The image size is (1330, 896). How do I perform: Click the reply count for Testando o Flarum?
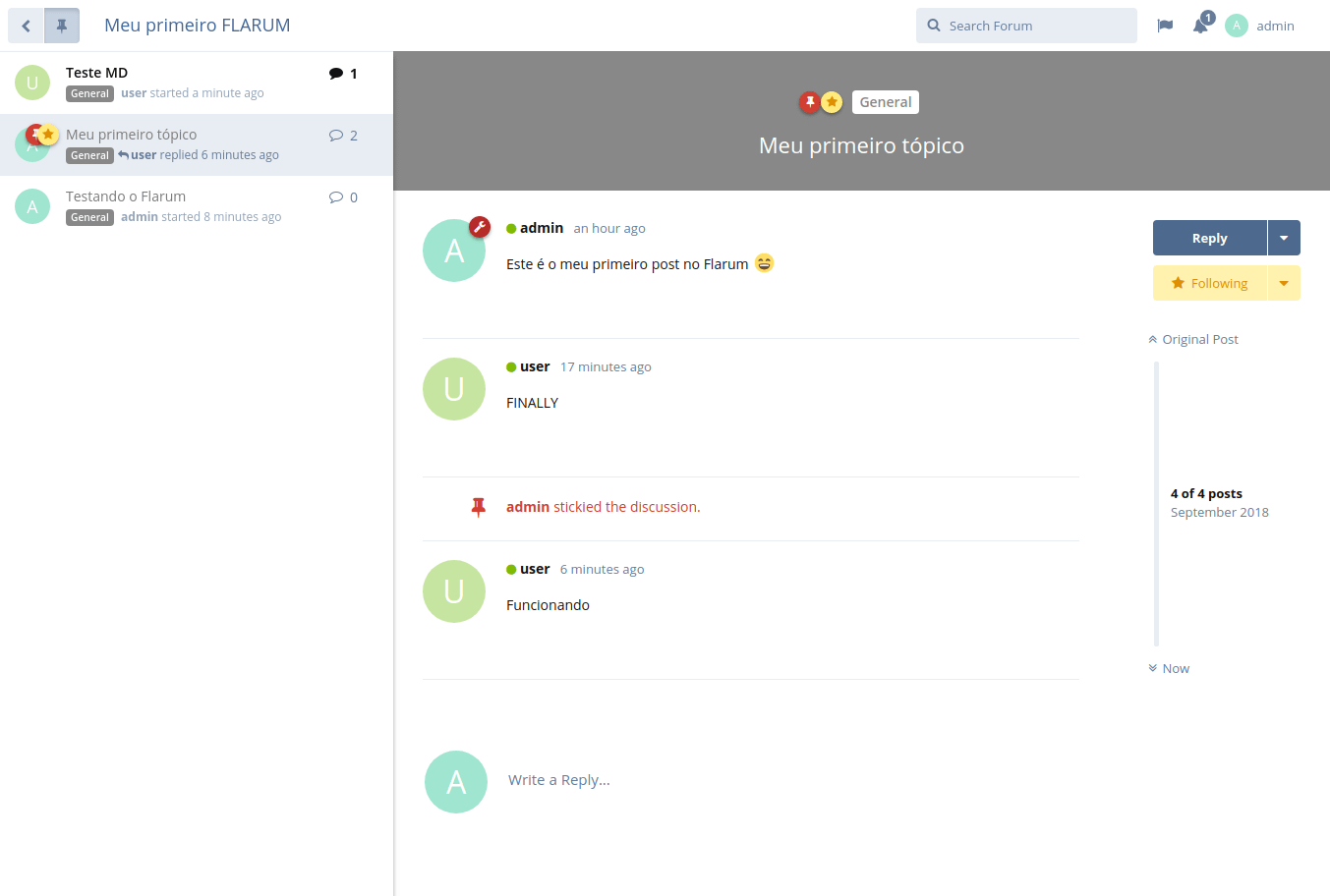click(x=343, y=197)
